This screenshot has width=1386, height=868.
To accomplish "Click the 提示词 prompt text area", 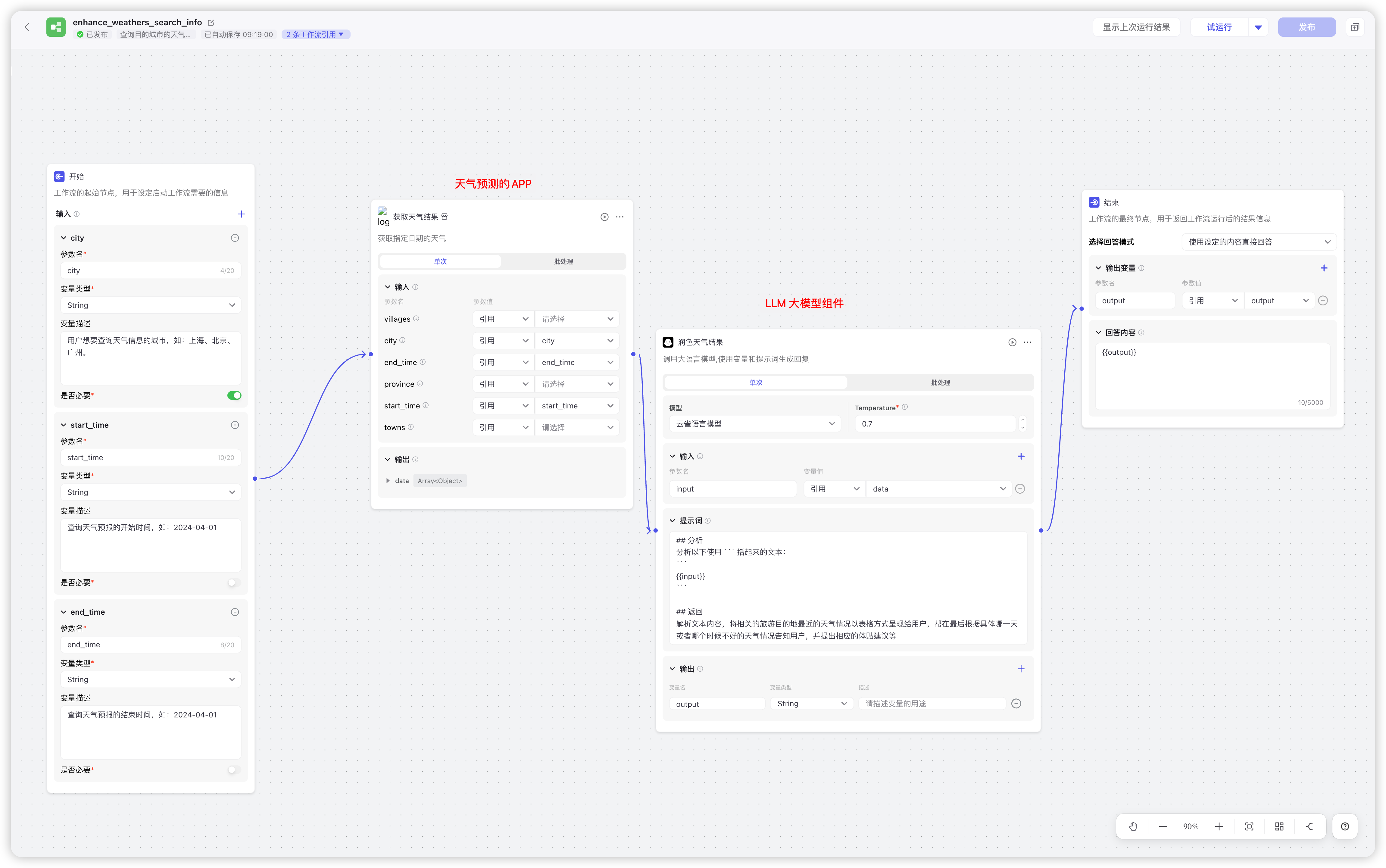I will point(848,588).
